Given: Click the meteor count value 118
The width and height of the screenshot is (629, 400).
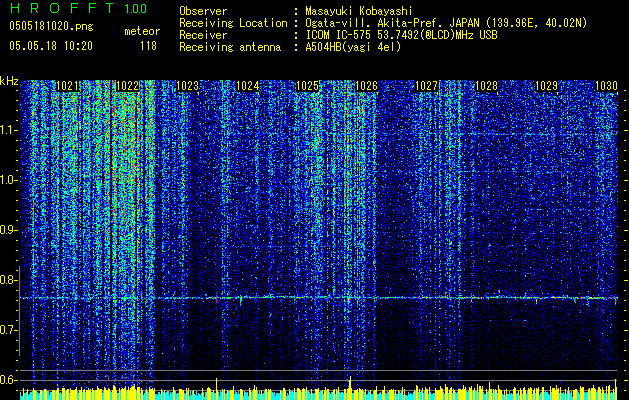Looking at the screenshot, I should click(x=148, y=46).
